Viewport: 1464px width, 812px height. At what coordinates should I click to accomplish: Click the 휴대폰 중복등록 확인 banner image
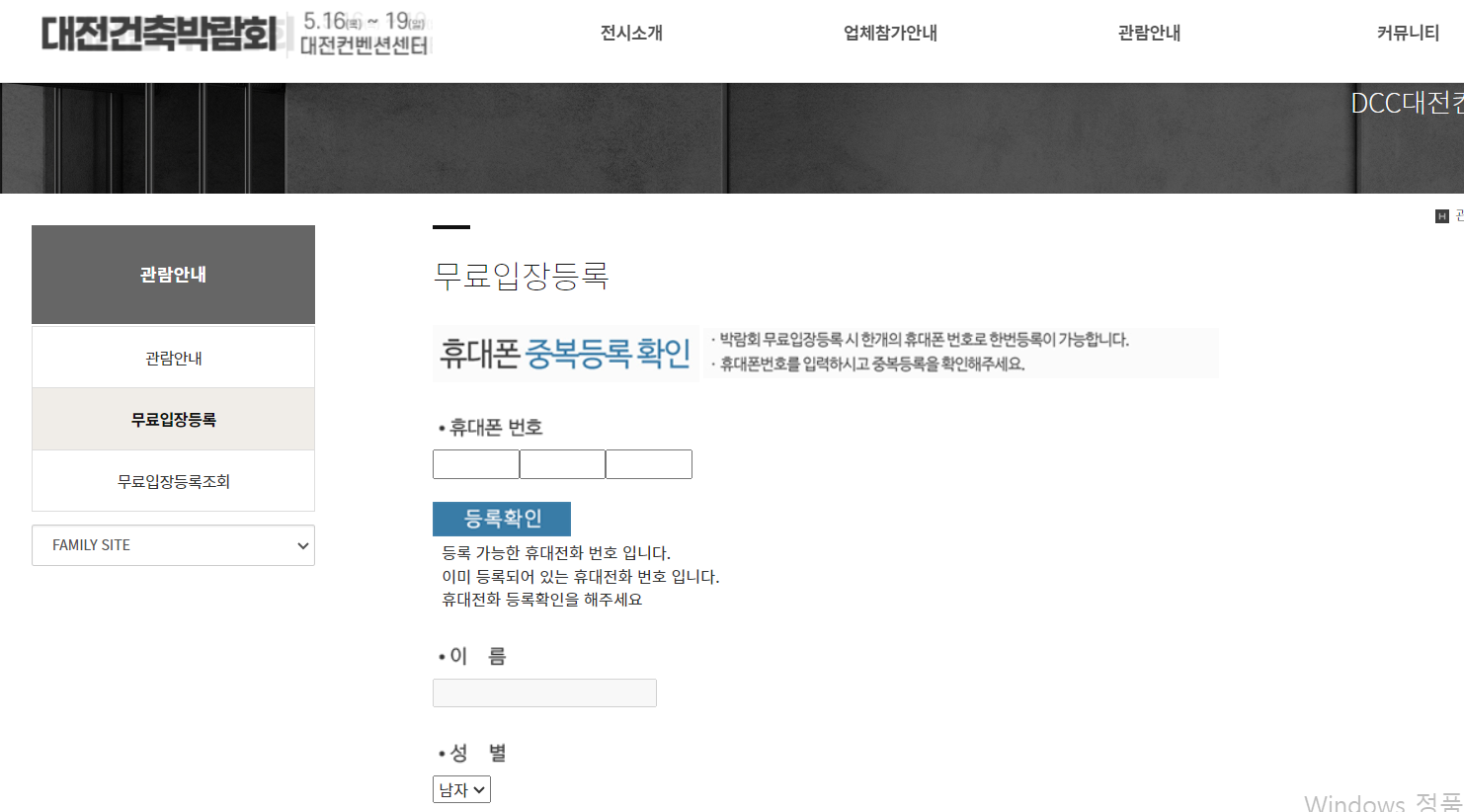564,353
